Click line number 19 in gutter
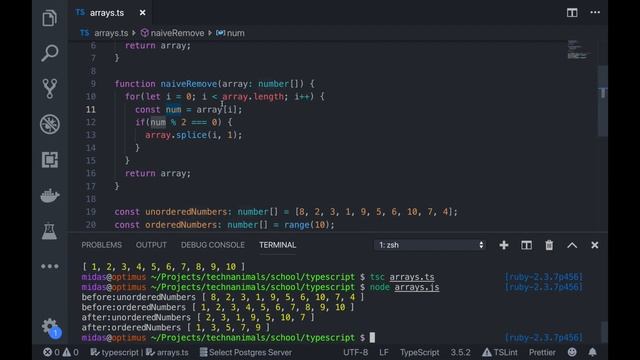640x360 pixels. tap(91, 212)
